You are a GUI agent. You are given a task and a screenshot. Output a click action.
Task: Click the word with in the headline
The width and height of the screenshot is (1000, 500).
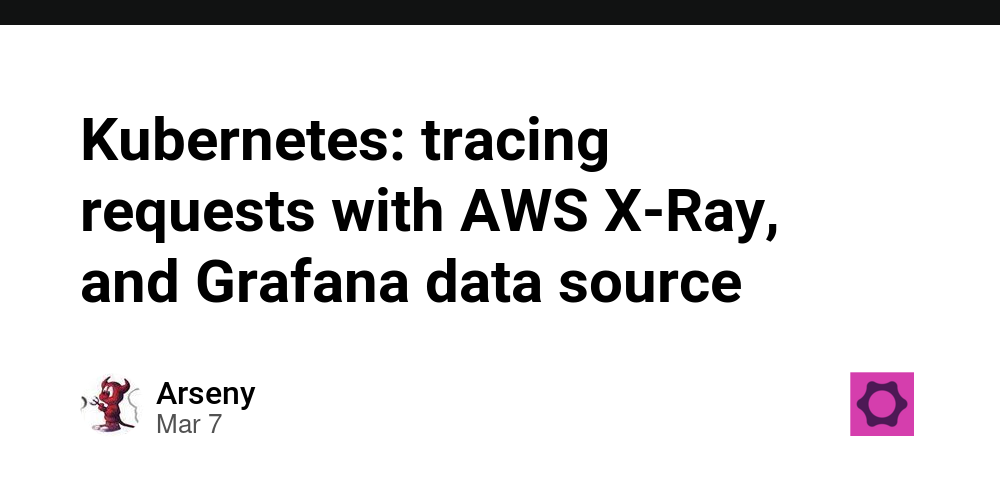(x=388, y=212)
